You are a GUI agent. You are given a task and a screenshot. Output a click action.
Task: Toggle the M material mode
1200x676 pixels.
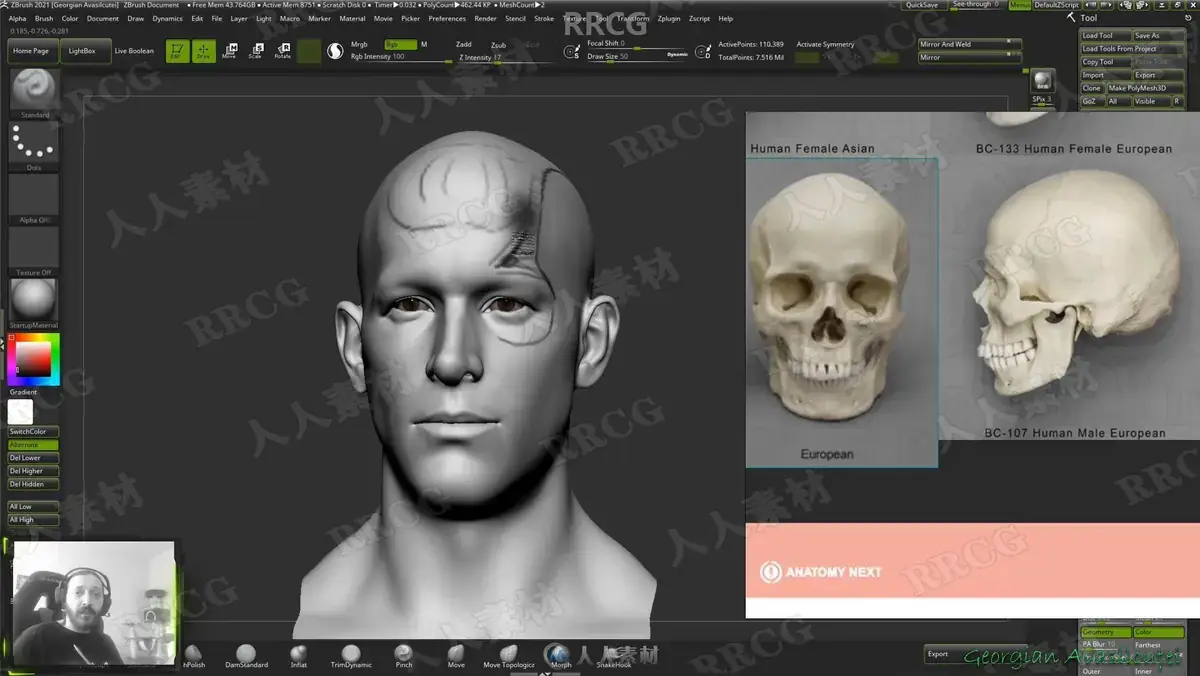pyautogui.click(x=424, y=44)
